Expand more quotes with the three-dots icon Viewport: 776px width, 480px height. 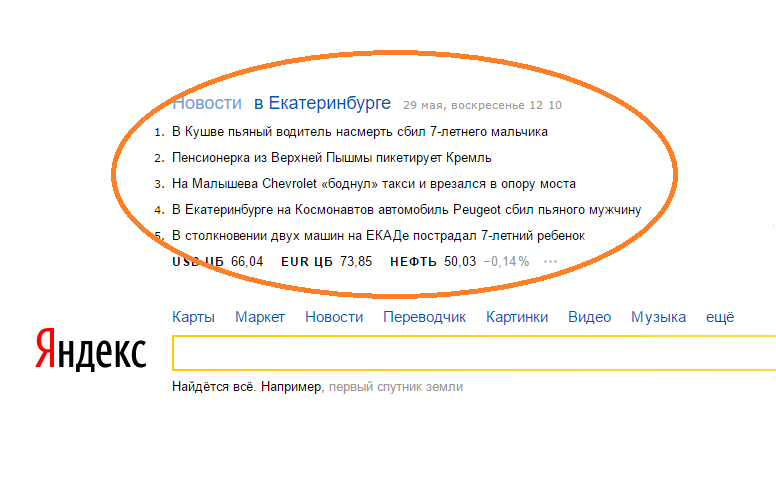550,262
